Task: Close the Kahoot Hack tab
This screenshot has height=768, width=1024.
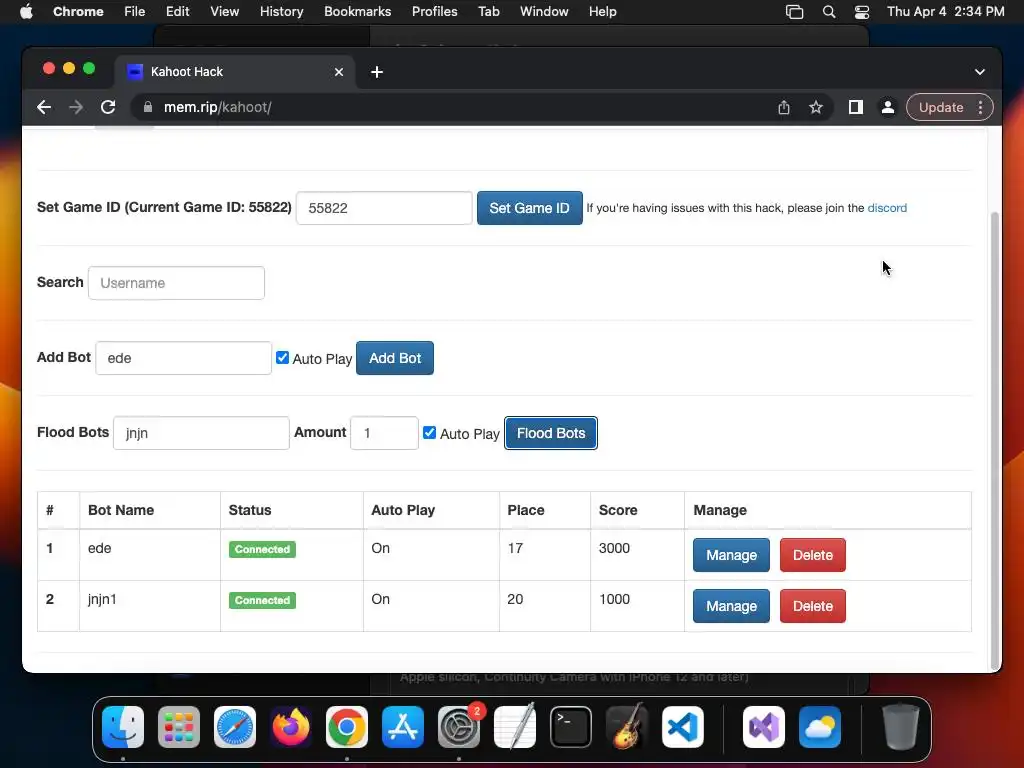Action: (x=338, y=72)
